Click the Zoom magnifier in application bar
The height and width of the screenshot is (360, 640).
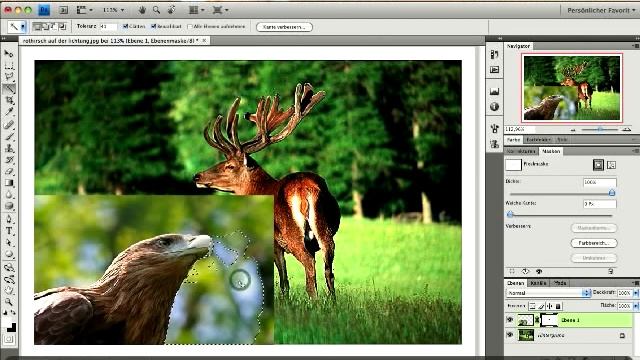tap(156, 10)
